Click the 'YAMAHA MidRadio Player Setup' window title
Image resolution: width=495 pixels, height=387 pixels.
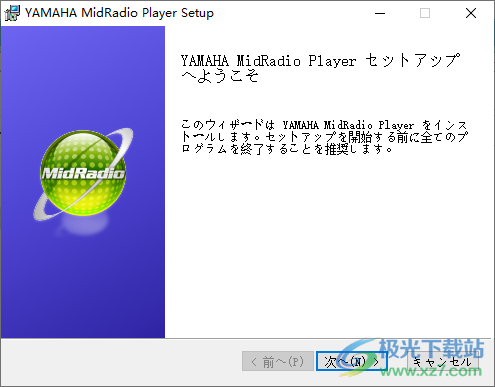(119, 13)
